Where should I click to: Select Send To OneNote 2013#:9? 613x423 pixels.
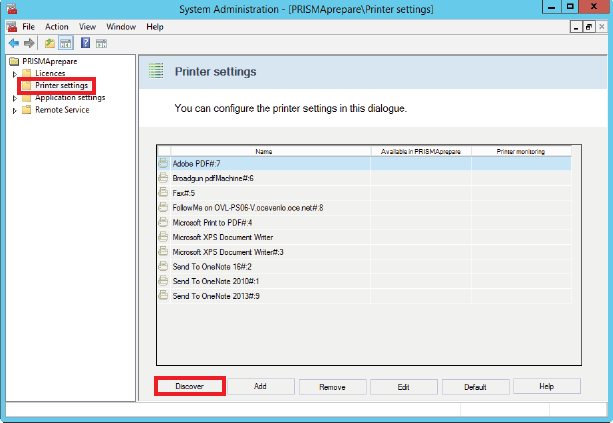[364, 296]
